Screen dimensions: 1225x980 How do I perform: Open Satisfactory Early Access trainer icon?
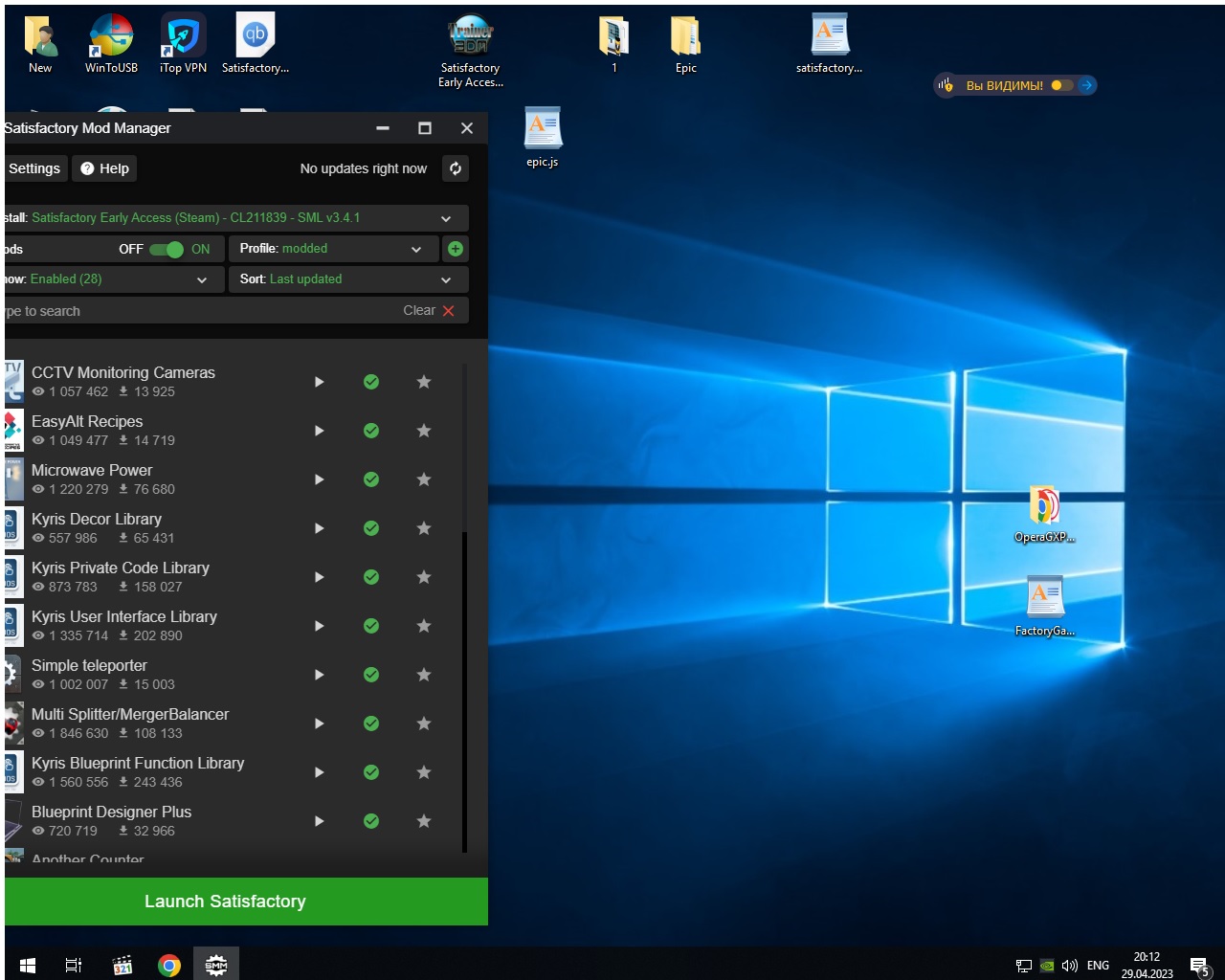point(470,52)
